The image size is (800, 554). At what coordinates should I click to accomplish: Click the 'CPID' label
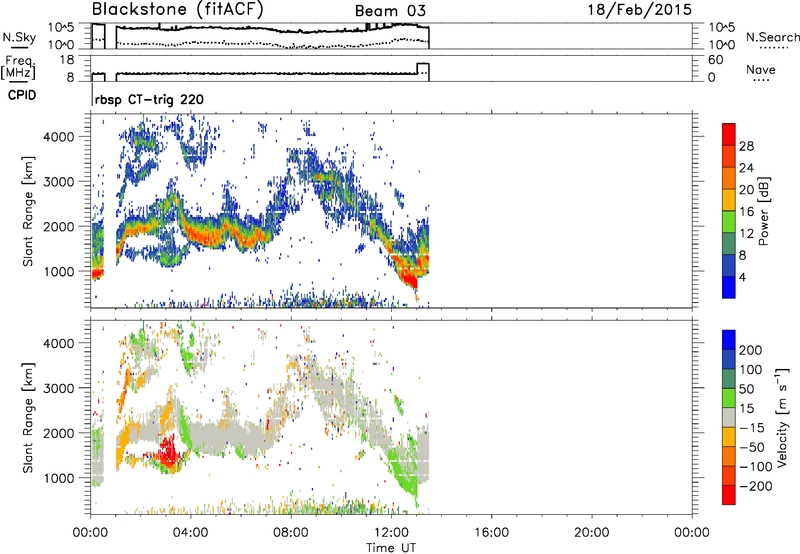22,95
